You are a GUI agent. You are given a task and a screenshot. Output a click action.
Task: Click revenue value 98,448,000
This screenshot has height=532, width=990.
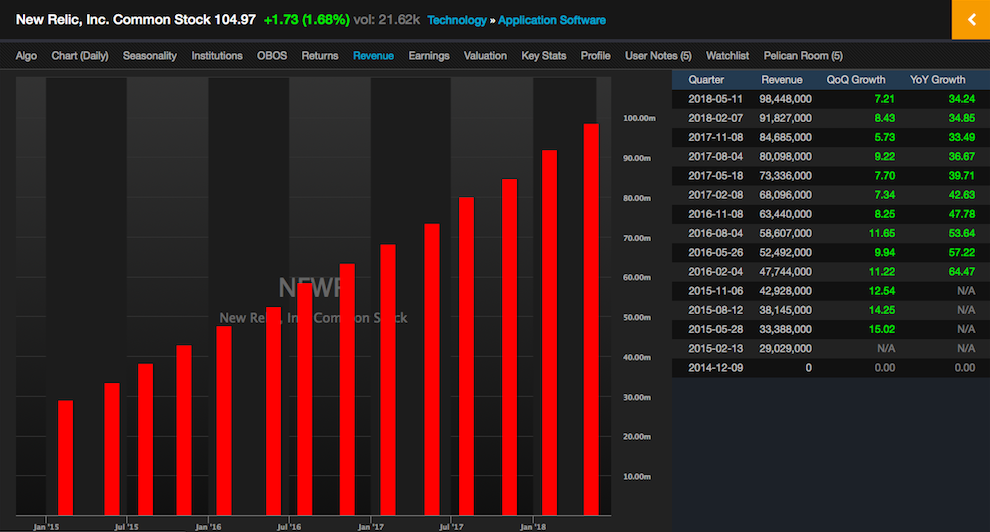pos(785,99)
